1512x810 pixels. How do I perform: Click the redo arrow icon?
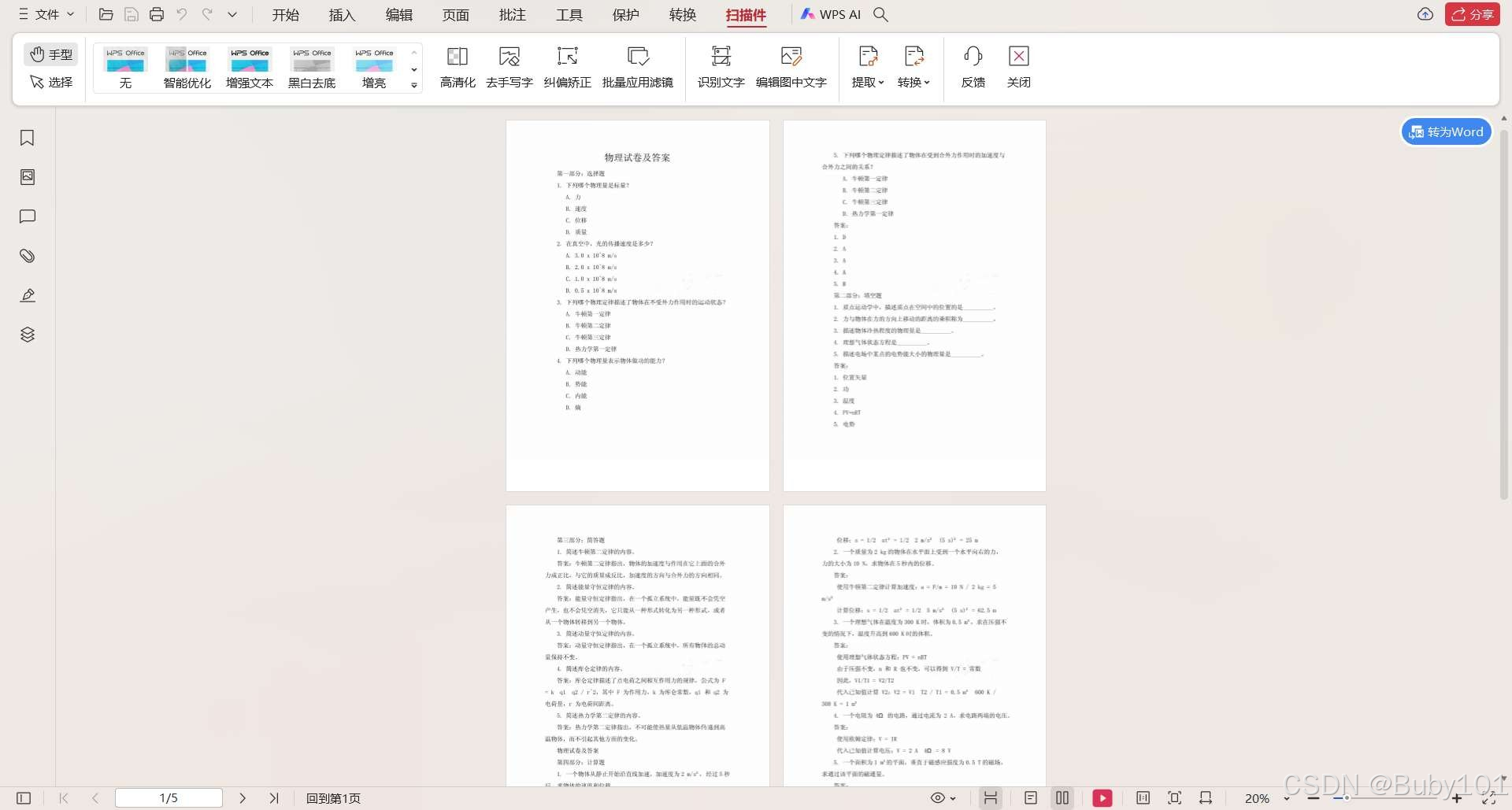(207, 14)
